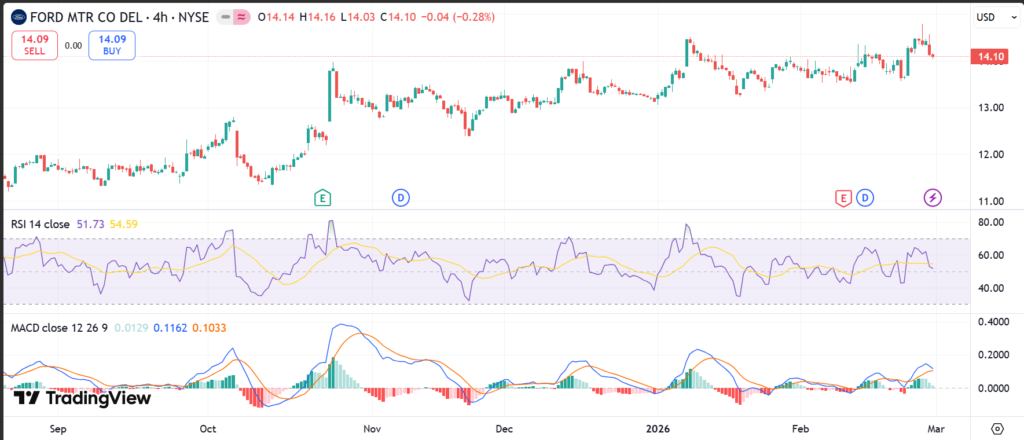Click the red earnings E marker
This screenshot has width=1024, height=440.
point(843,198)
